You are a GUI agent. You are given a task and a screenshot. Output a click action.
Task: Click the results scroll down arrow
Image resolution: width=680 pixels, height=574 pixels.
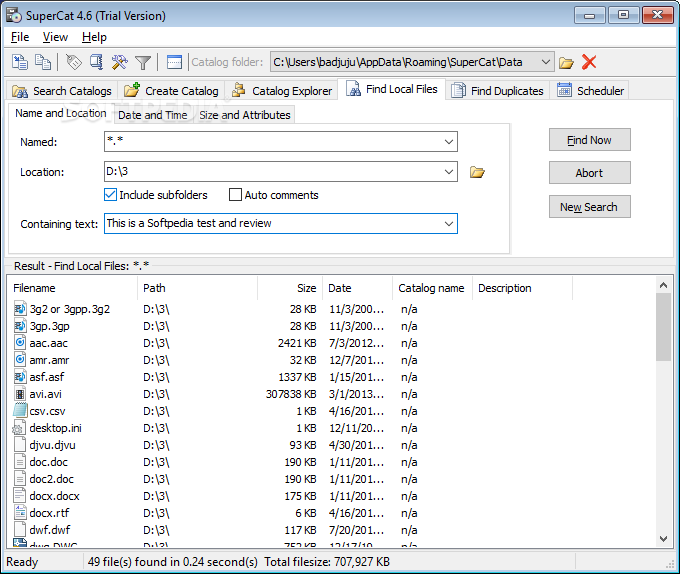[663, 538]
